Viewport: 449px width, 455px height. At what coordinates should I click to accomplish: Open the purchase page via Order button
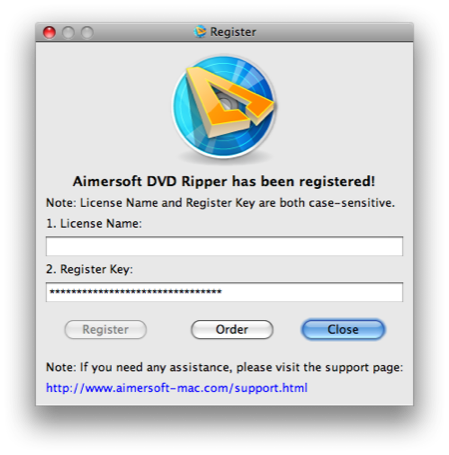[232, 330]
